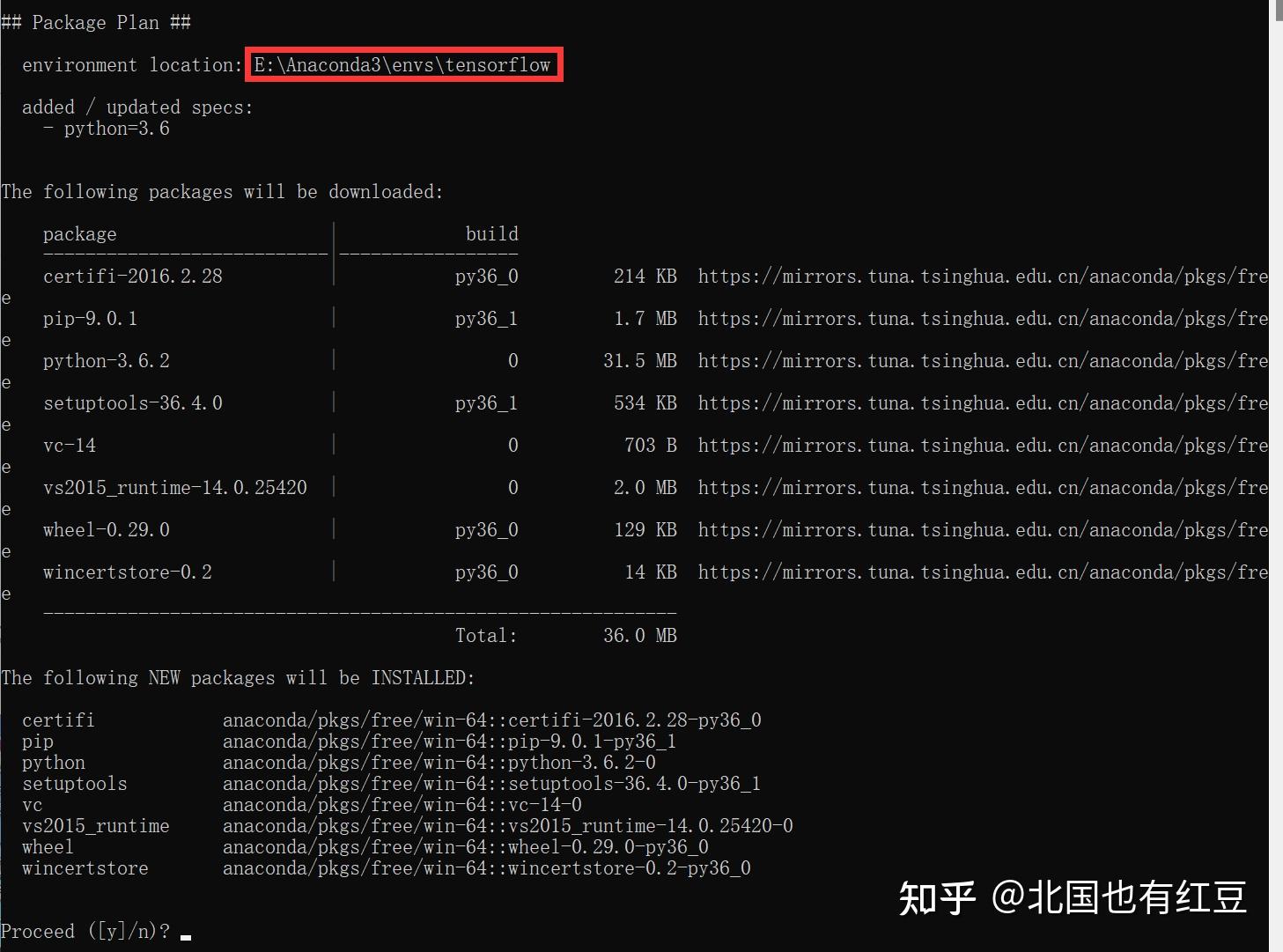Click the package column header
Viewport: 1283px width, 952px height.
(79, 233)
